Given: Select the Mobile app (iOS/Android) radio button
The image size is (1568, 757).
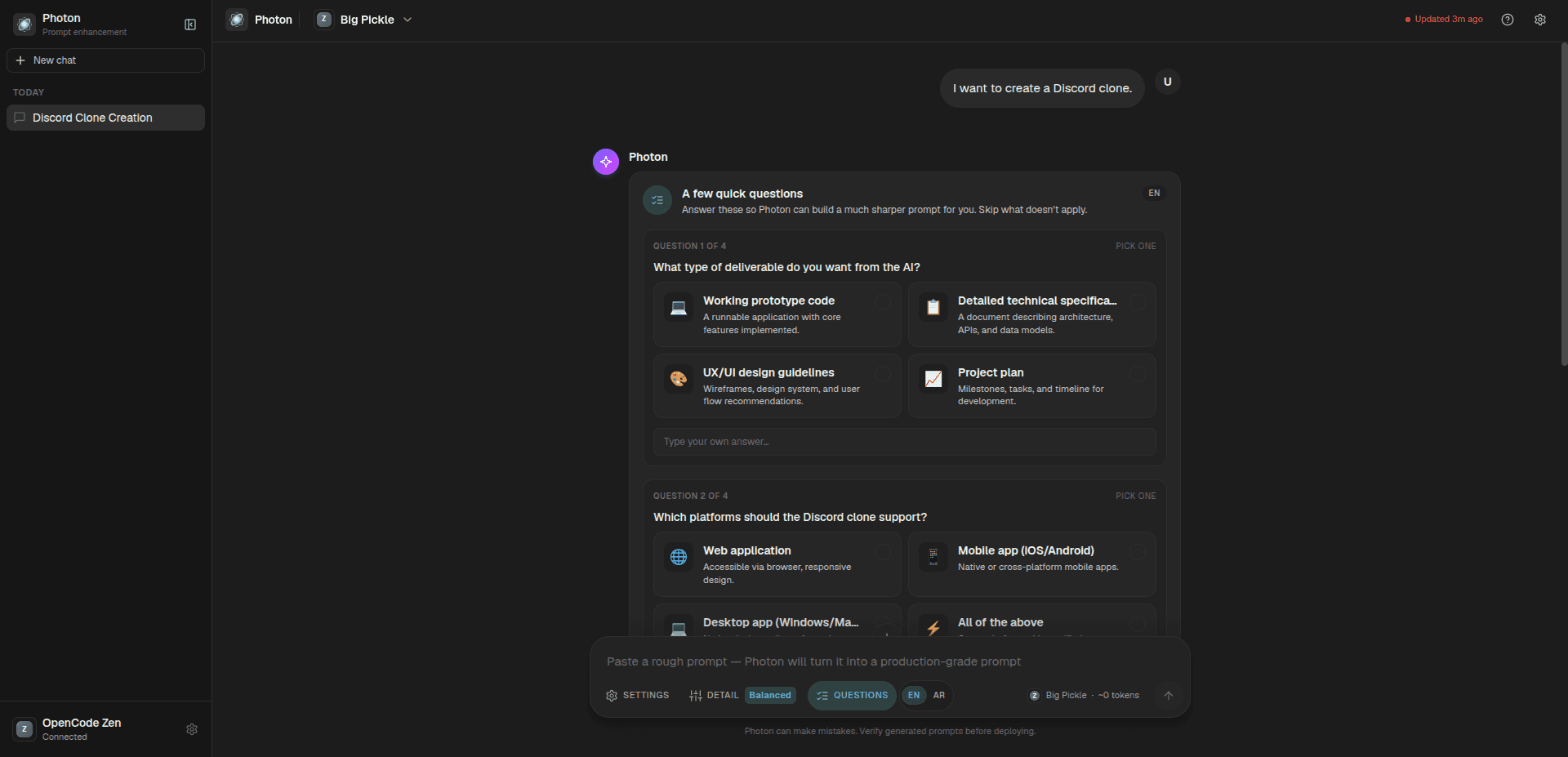Looking at the screenshot, I should click(1138, 552).
